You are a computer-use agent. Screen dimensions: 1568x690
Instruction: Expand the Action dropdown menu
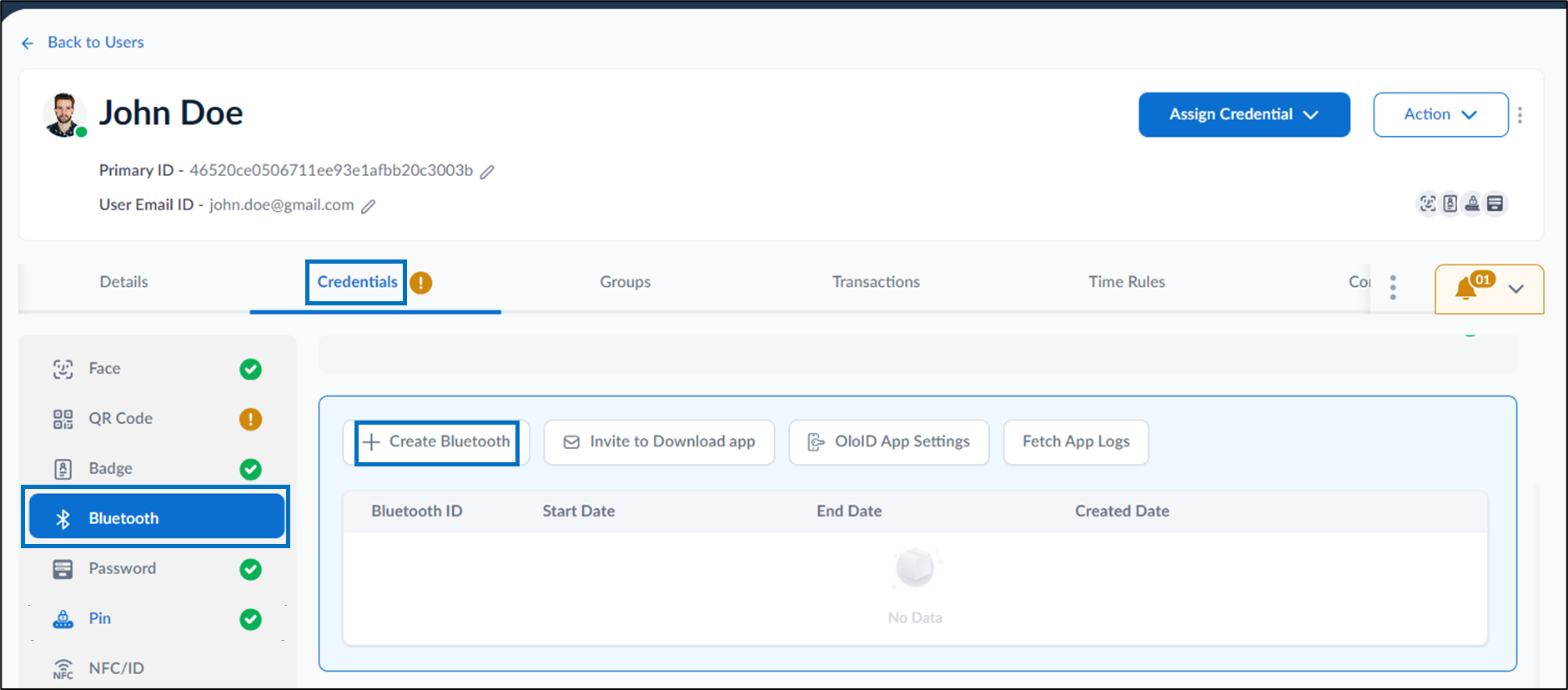coord(1440,114)
